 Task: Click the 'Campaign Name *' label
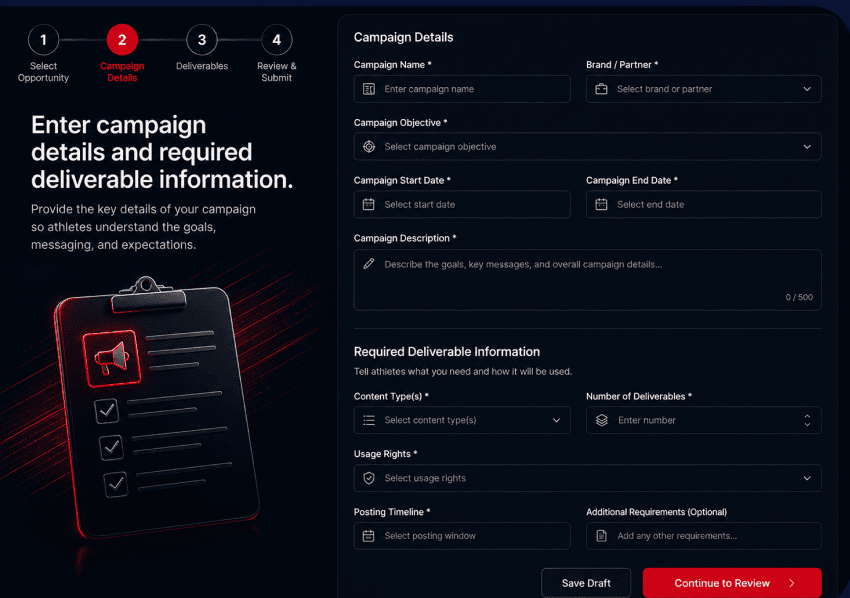click(x=392, y=65)
